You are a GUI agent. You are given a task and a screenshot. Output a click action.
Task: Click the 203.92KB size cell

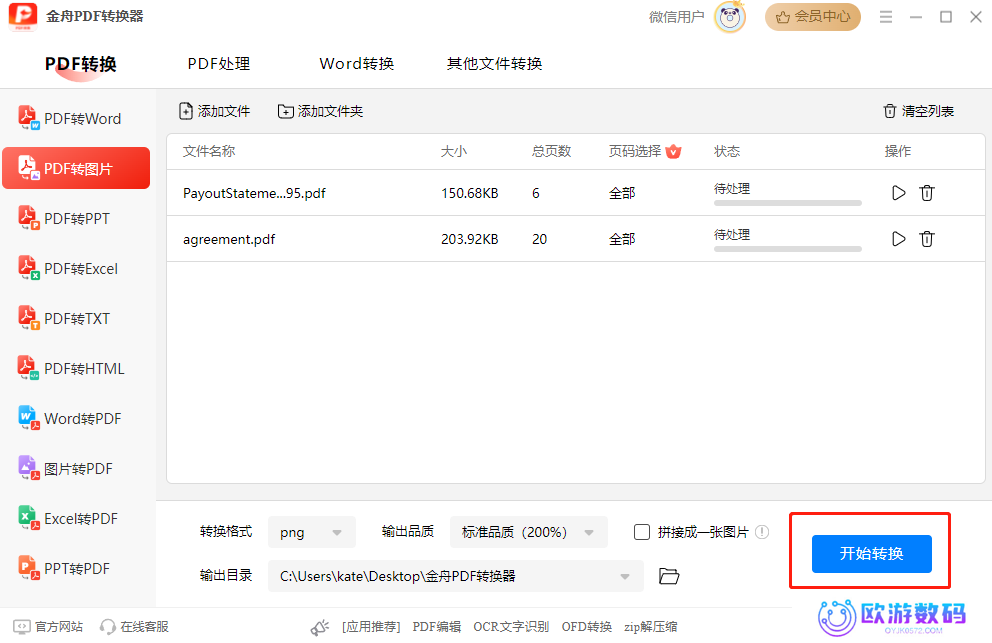[x=470, y=239]
